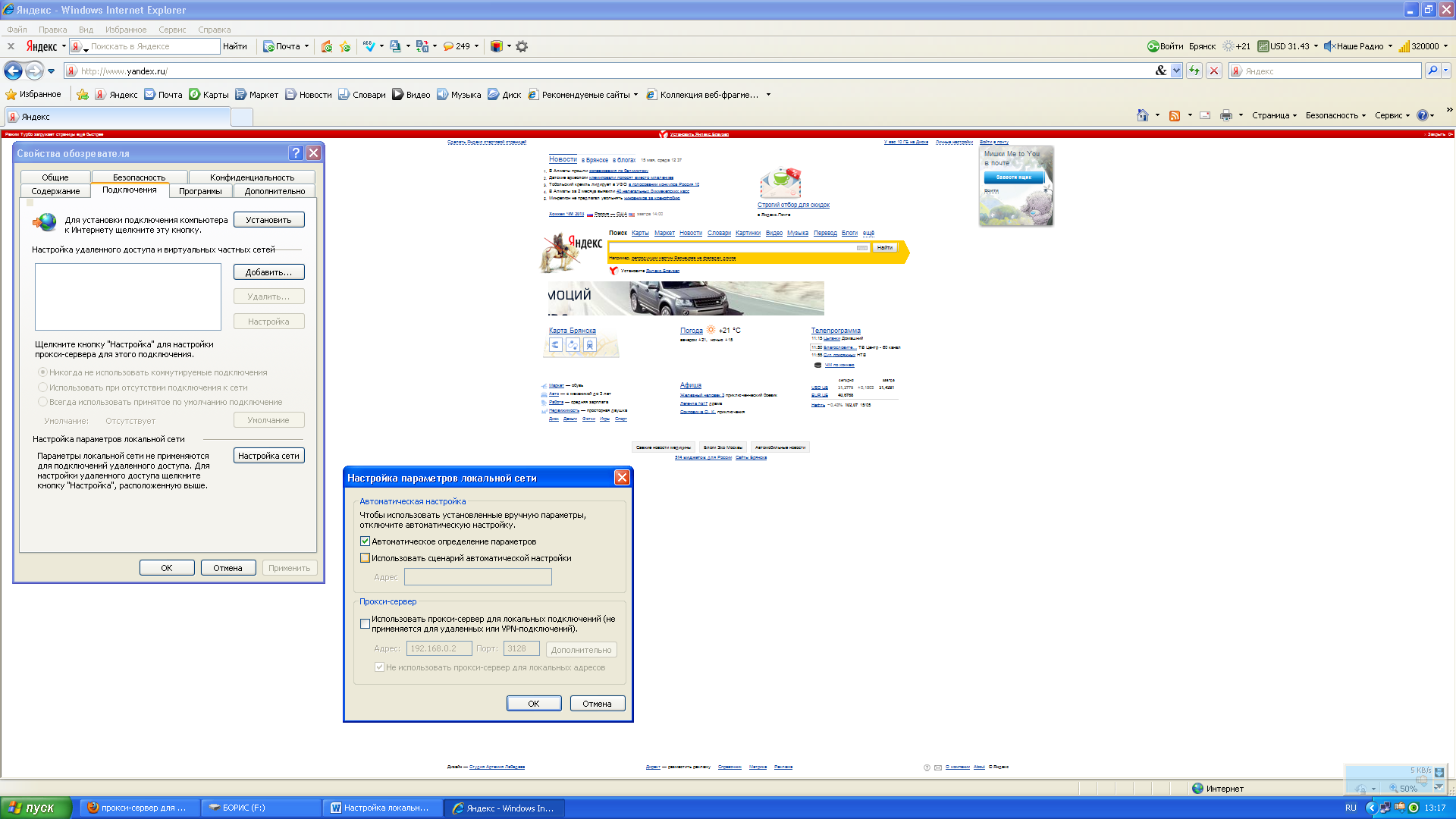1456x819 pixels.
Task: Go back with the browser Back arrow
Action: [x=13, y=71]
